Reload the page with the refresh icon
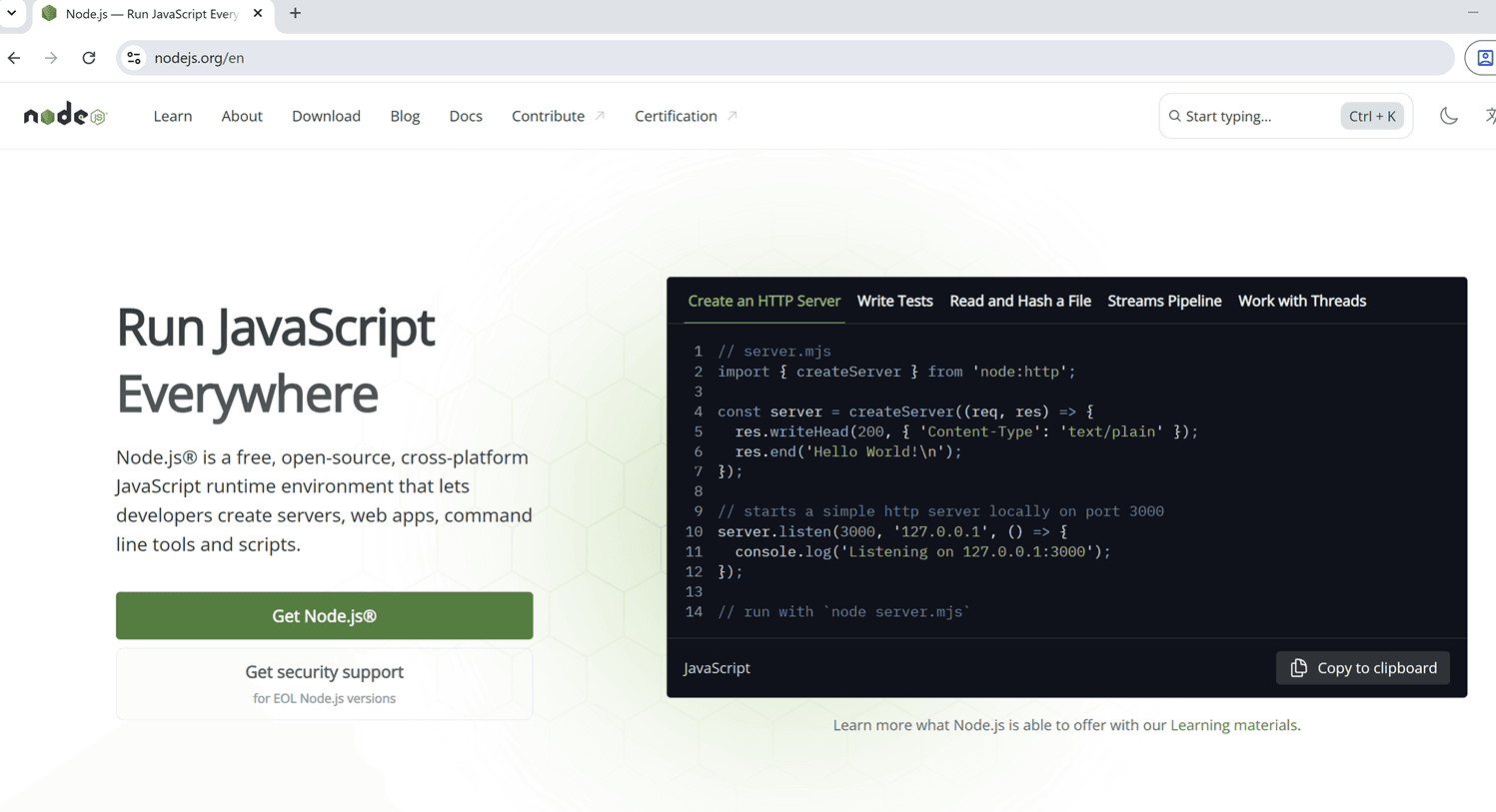The width and height of the screenshot is (1496, 812). (88, 57)
